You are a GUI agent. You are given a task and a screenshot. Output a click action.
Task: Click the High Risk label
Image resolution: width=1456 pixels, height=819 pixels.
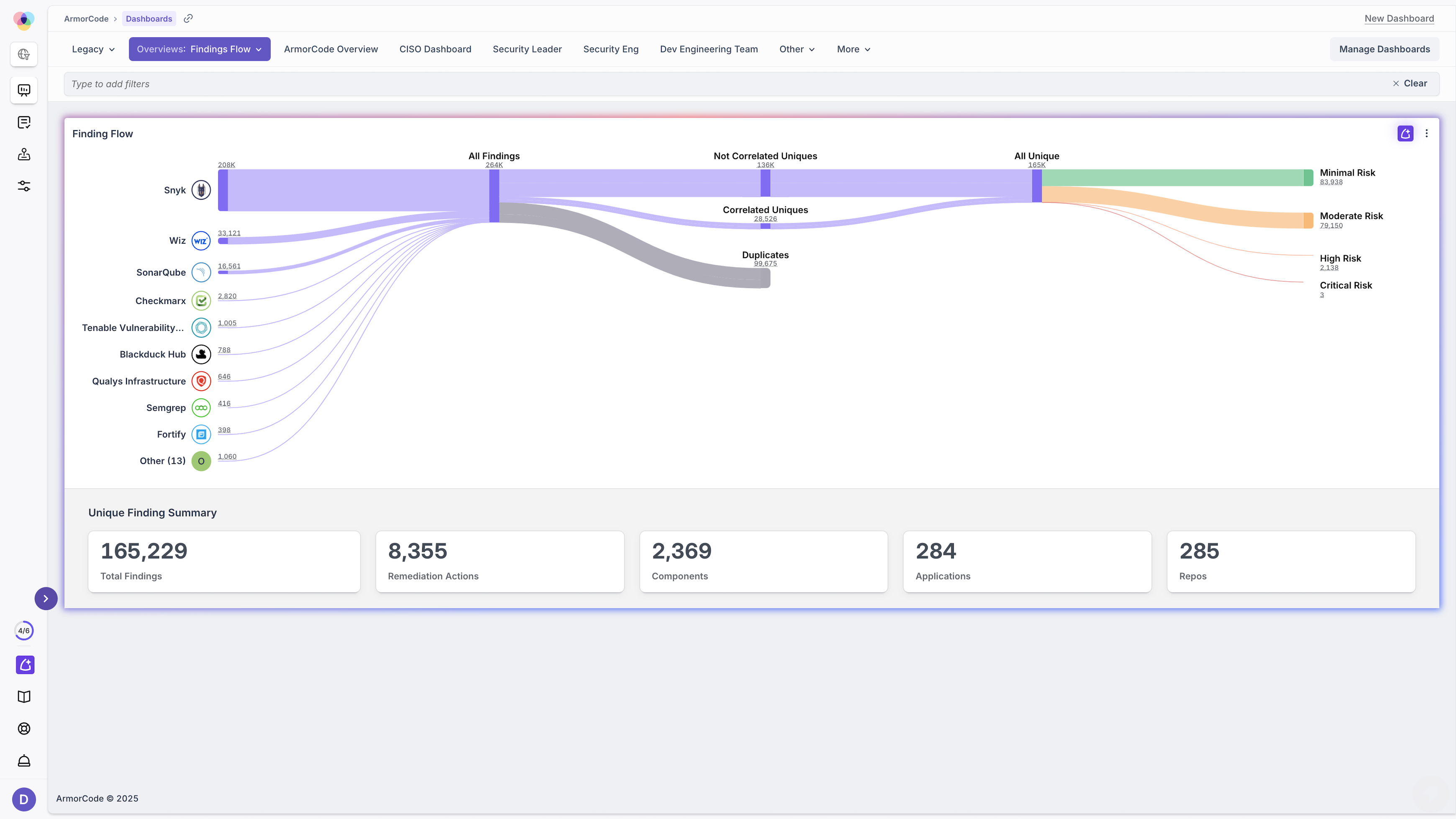pos(1340,258)
